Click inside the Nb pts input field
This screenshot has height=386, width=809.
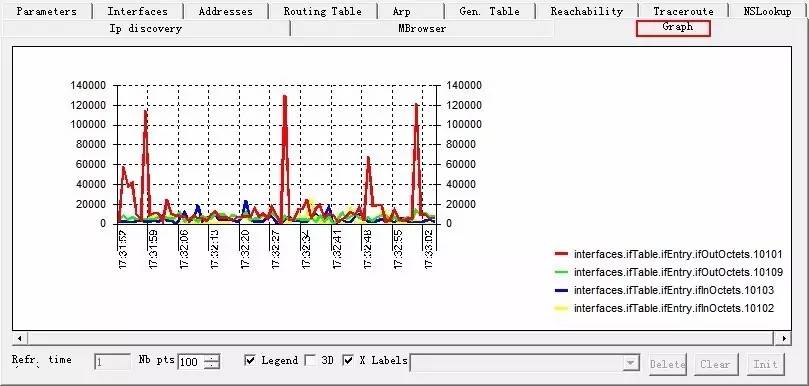[x=191, y=362]
